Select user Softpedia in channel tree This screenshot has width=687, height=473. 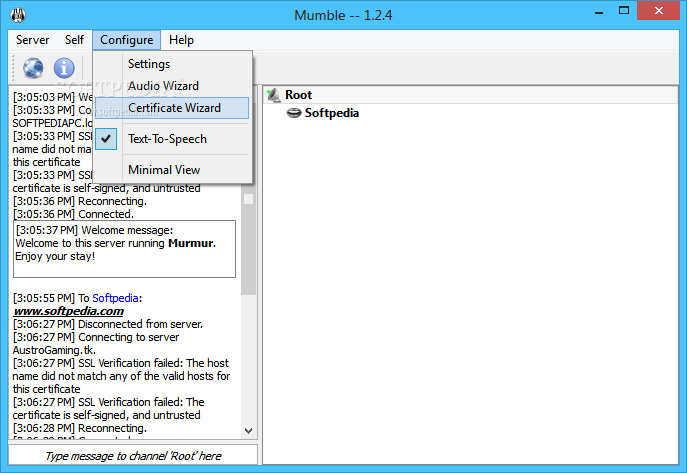pos(332,113)
